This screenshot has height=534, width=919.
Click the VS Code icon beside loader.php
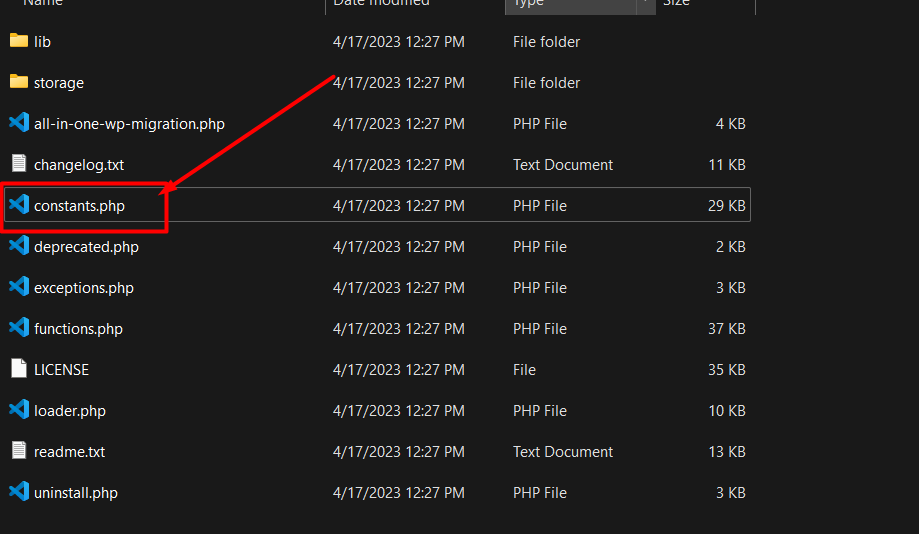pos(18,410)
